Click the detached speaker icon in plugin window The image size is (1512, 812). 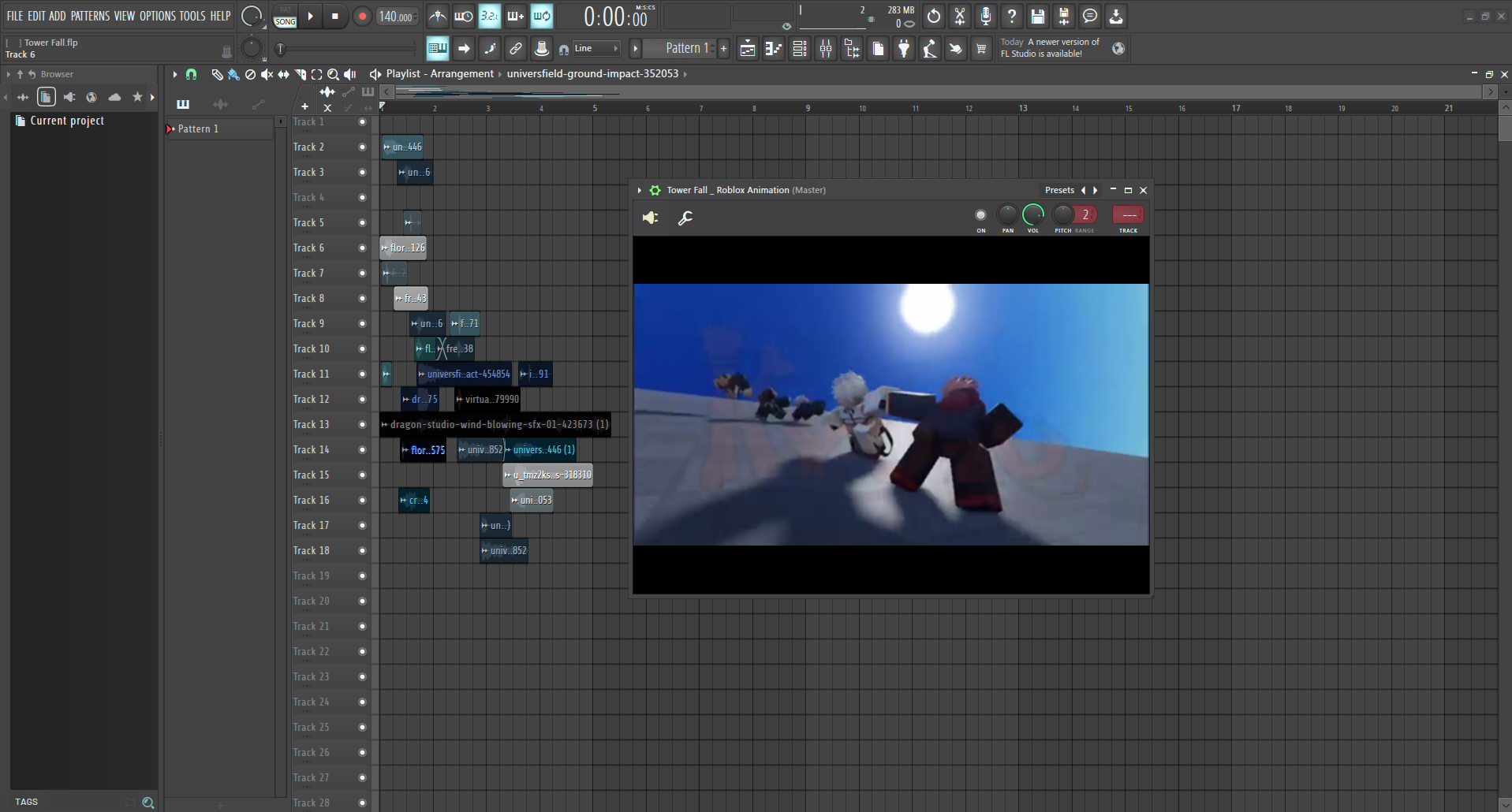pos(651,218)
